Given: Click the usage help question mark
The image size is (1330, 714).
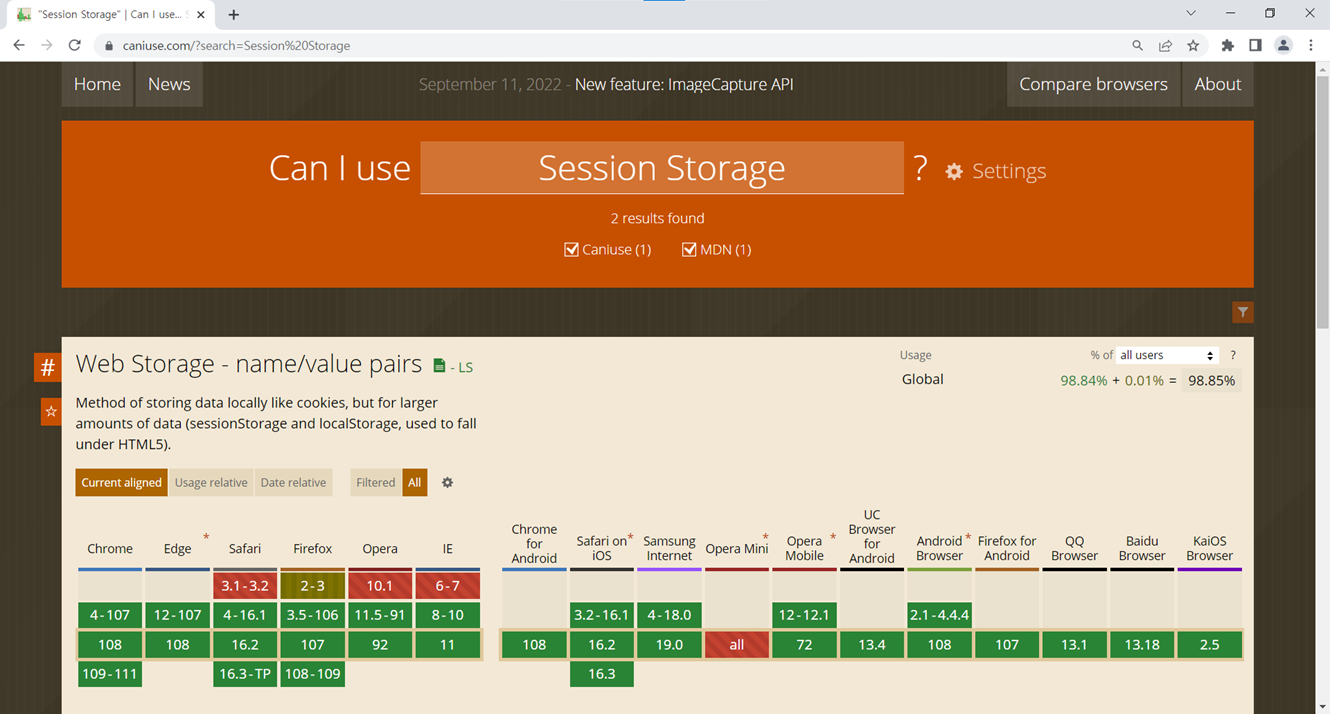Looking at the screenshot, I should point(1233,355).
